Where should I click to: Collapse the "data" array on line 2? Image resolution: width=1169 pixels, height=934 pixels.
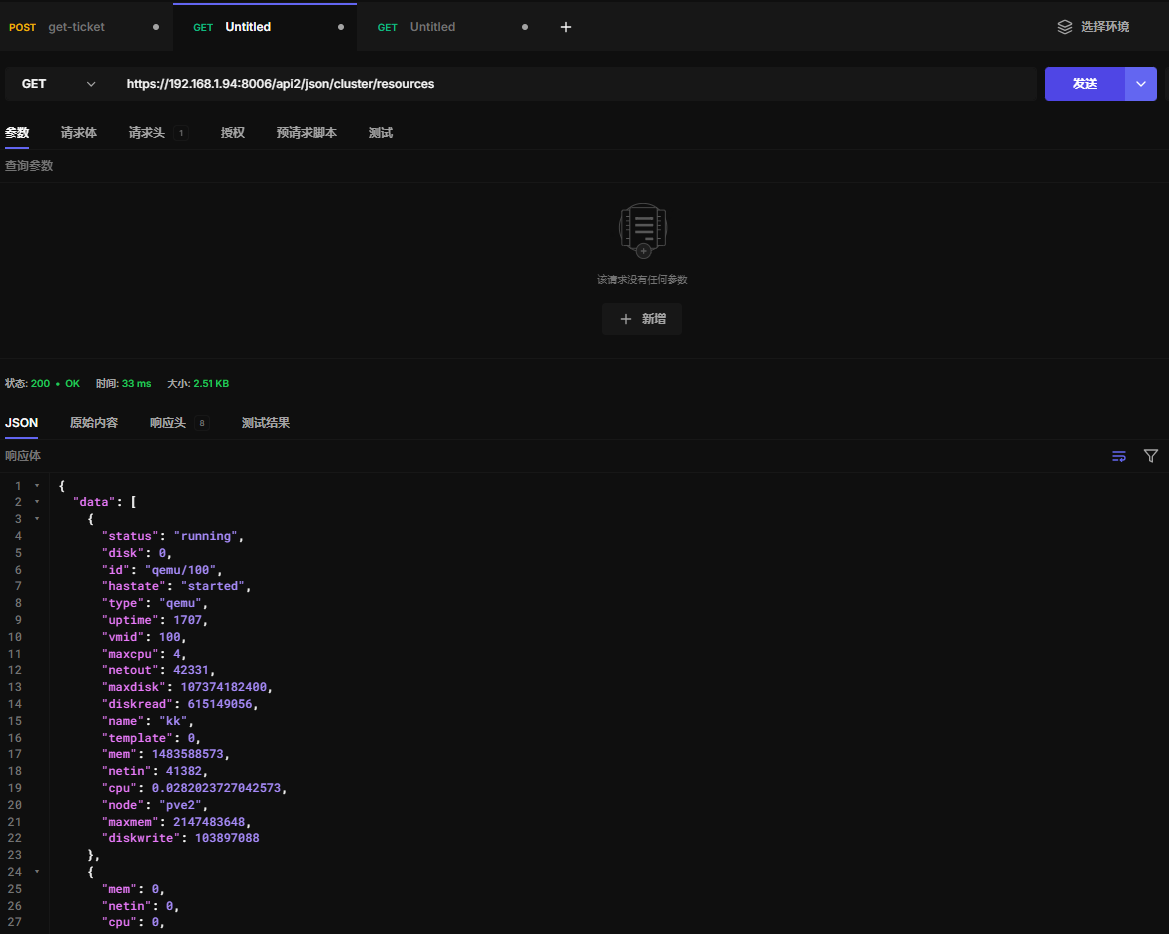pyautogui.click(x=37, y=502)
